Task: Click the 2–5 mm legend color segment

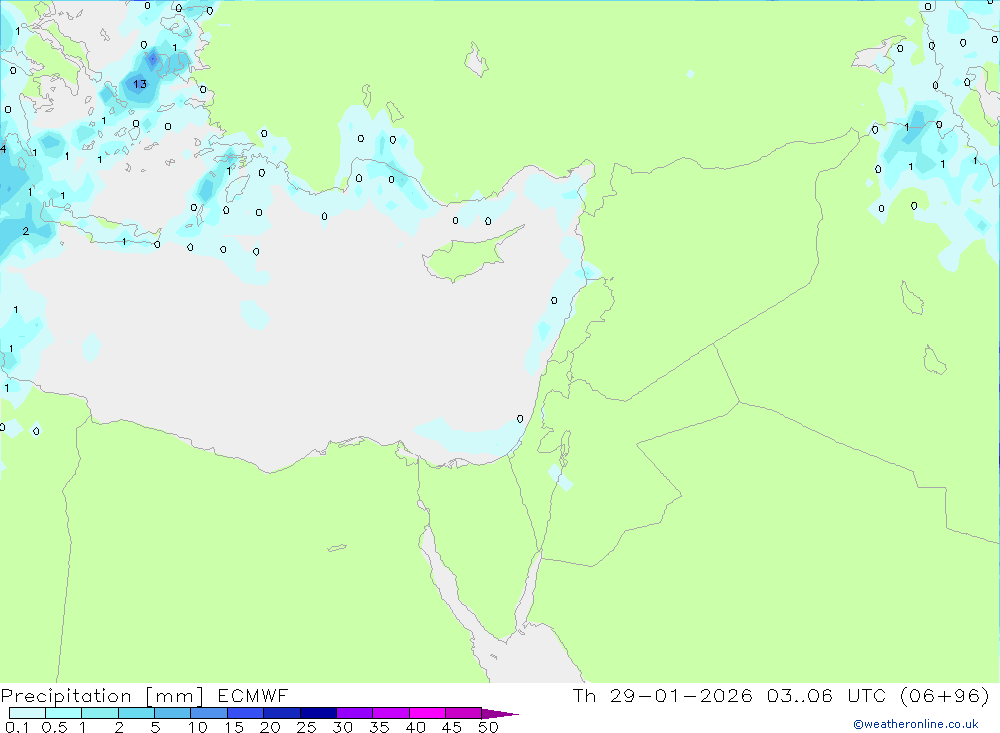Action: click(136, 713)
